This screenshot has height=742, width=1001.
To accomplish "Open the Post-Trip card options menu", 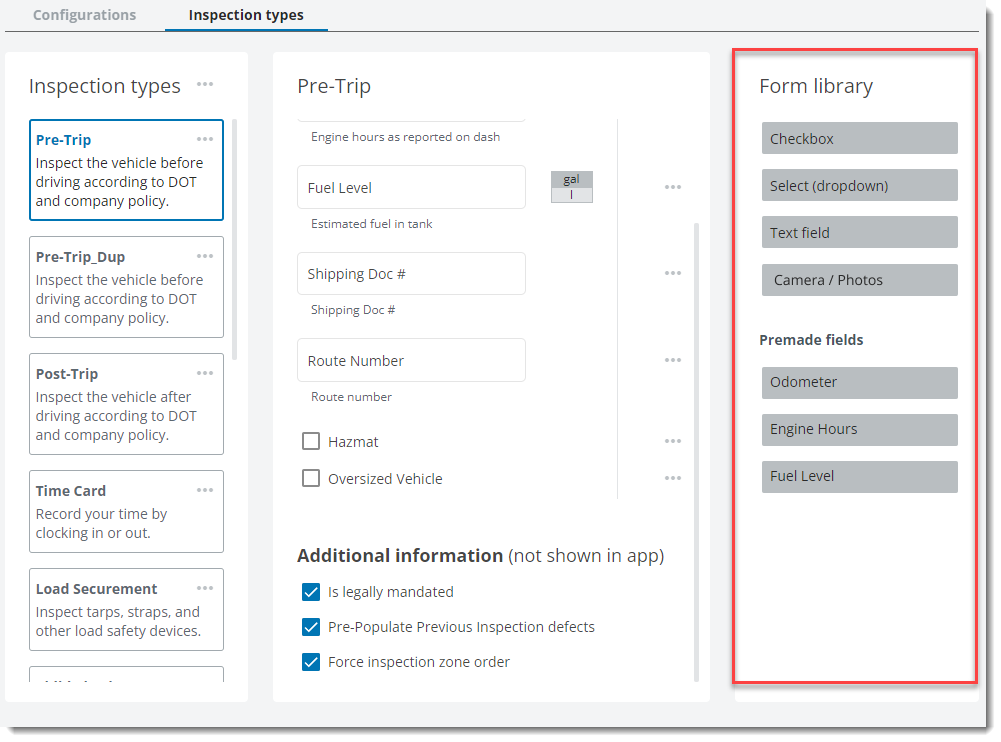I will [205, 373].
